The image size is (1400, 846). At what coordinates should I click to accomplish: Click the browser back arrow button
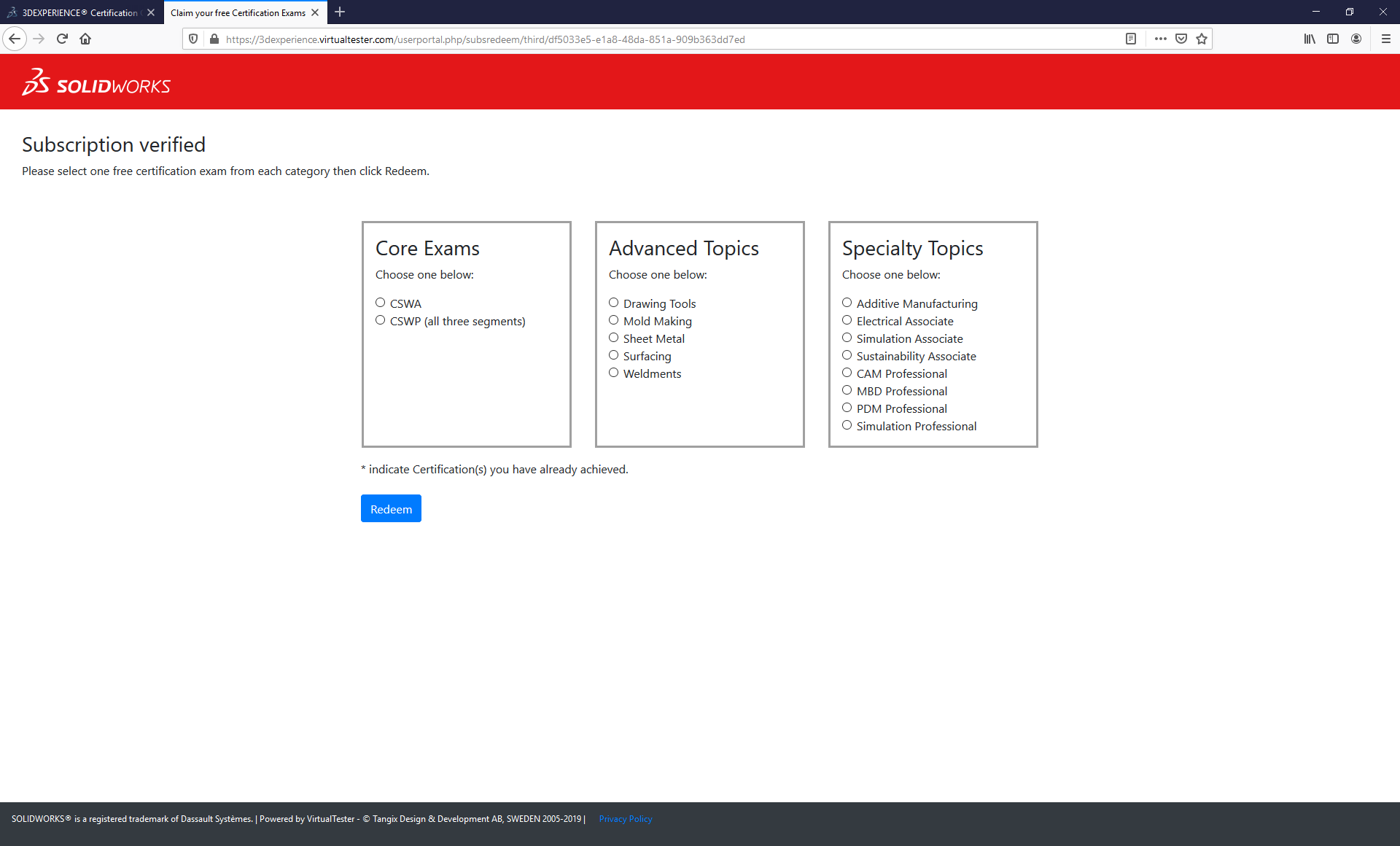click(x=15, y=39)
